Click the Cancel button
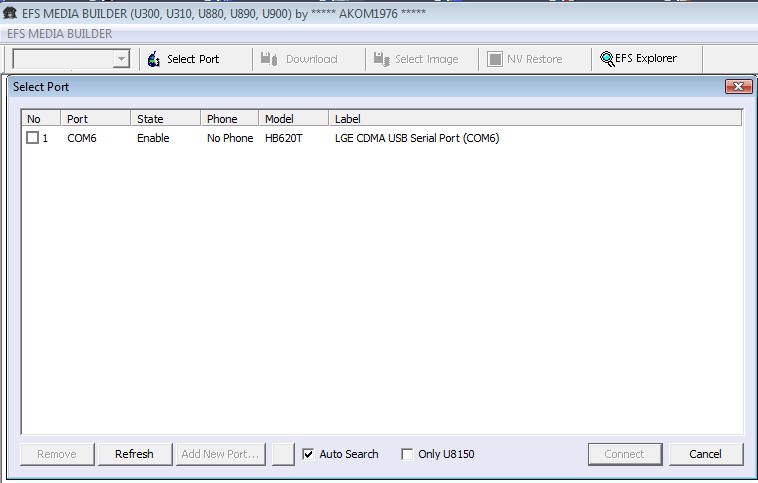 tap(706, 454)
